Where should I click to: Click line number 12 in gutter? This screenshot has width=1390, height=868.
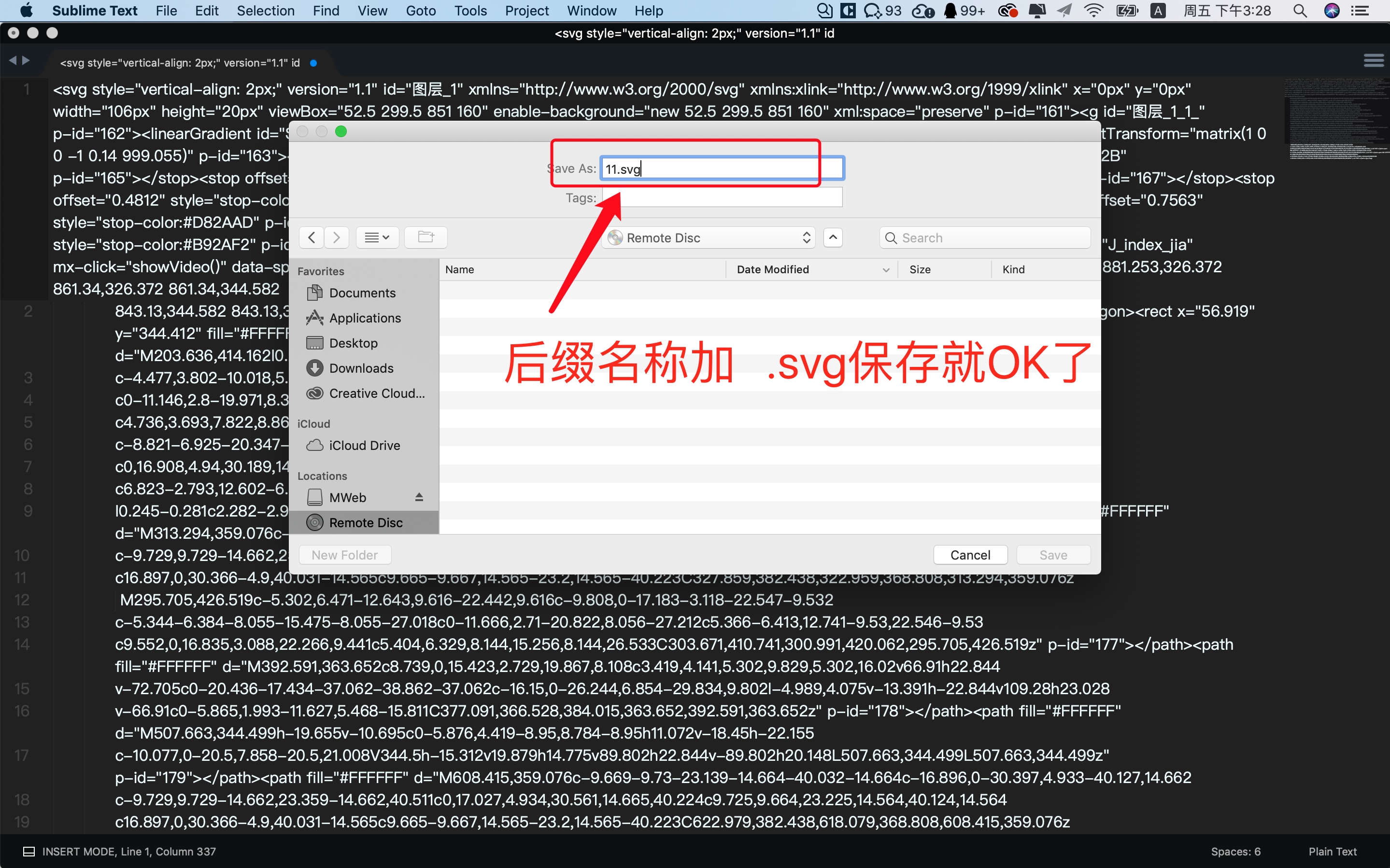(x=22, y=600)
